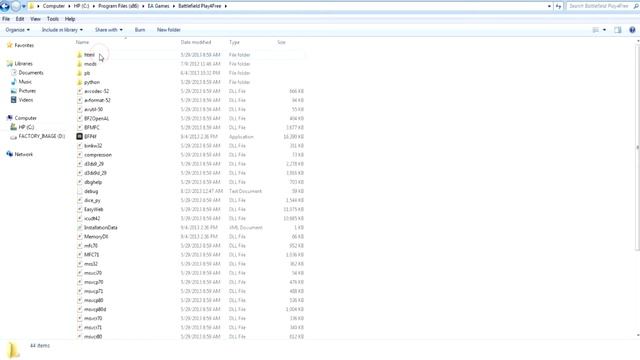Select the EasyWeb DLL file icon

80,209
